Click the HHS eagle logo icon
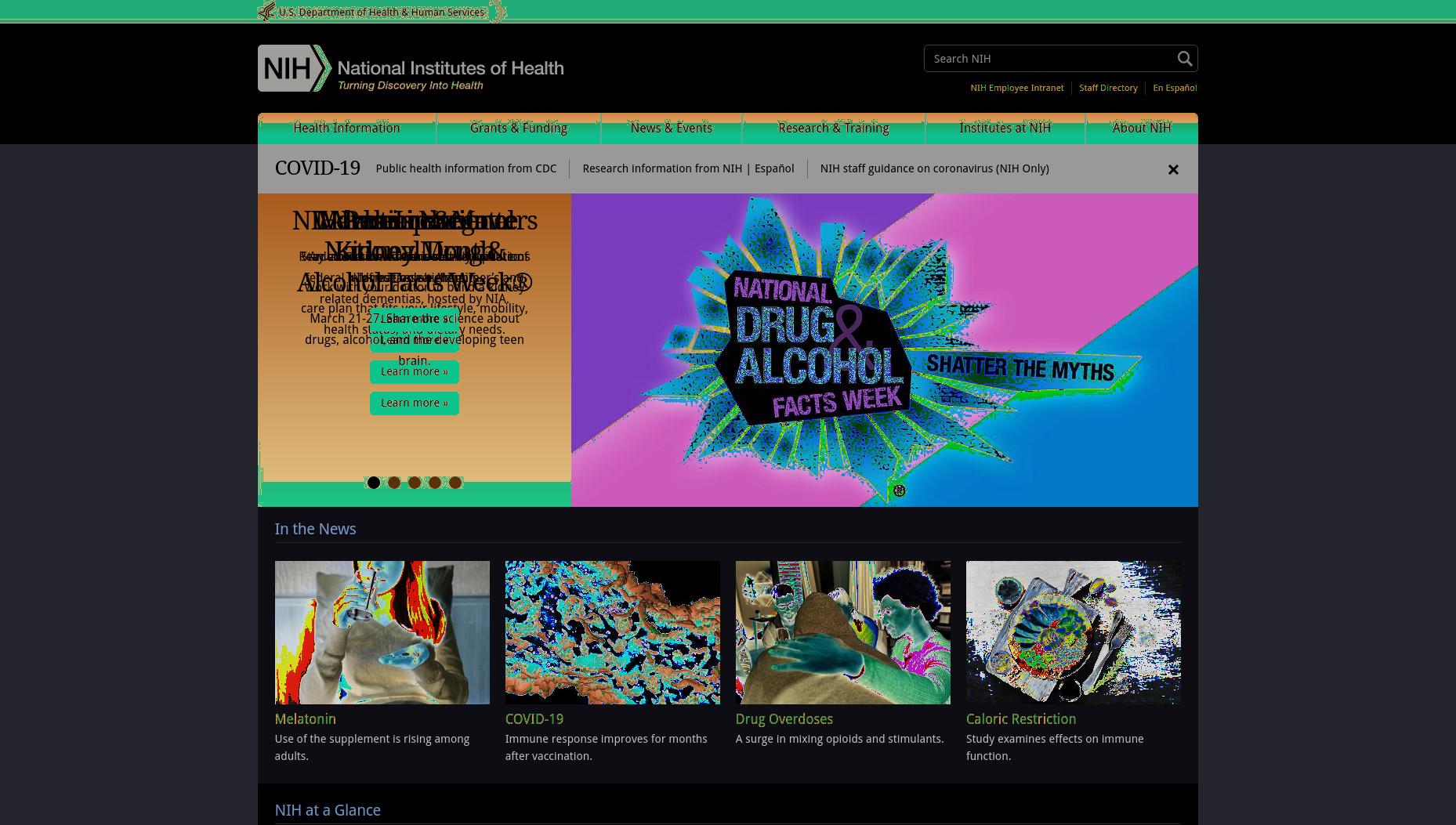This screenshot has width=1456, height=825. pyautogui.click(x=266, y=12)
